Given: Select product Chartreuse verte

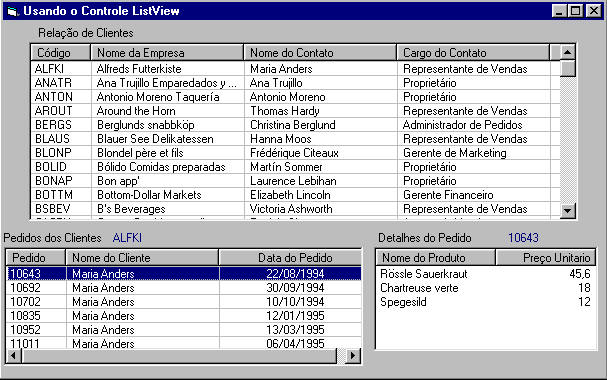Looking at the screenshot, I should pyautogui.click(x=419, y=288).
